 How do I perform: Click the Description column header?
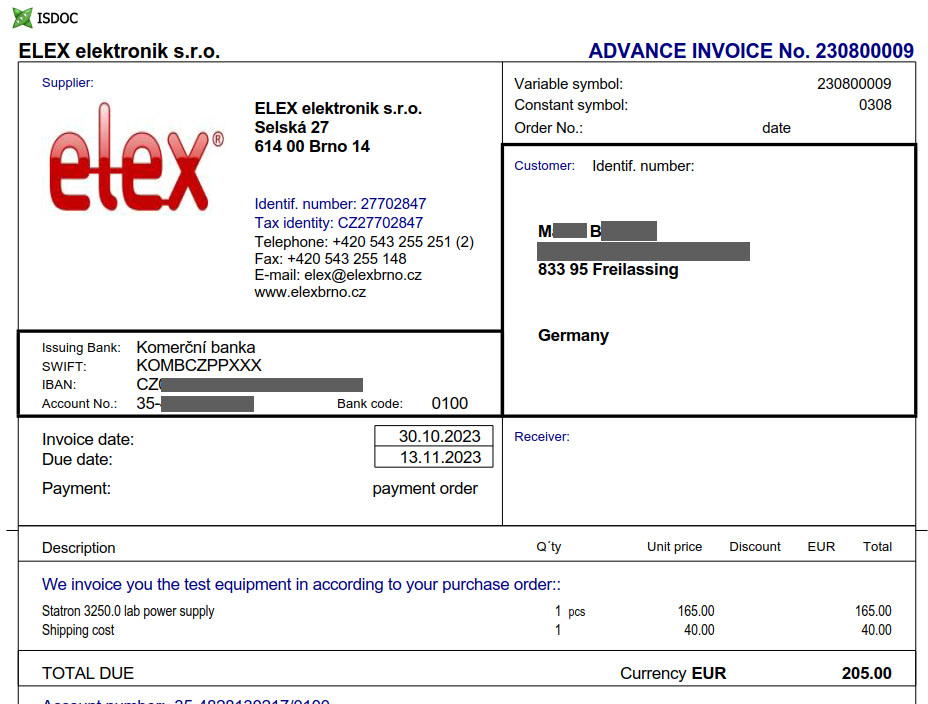pyautogui.click(x=79, y=548)
